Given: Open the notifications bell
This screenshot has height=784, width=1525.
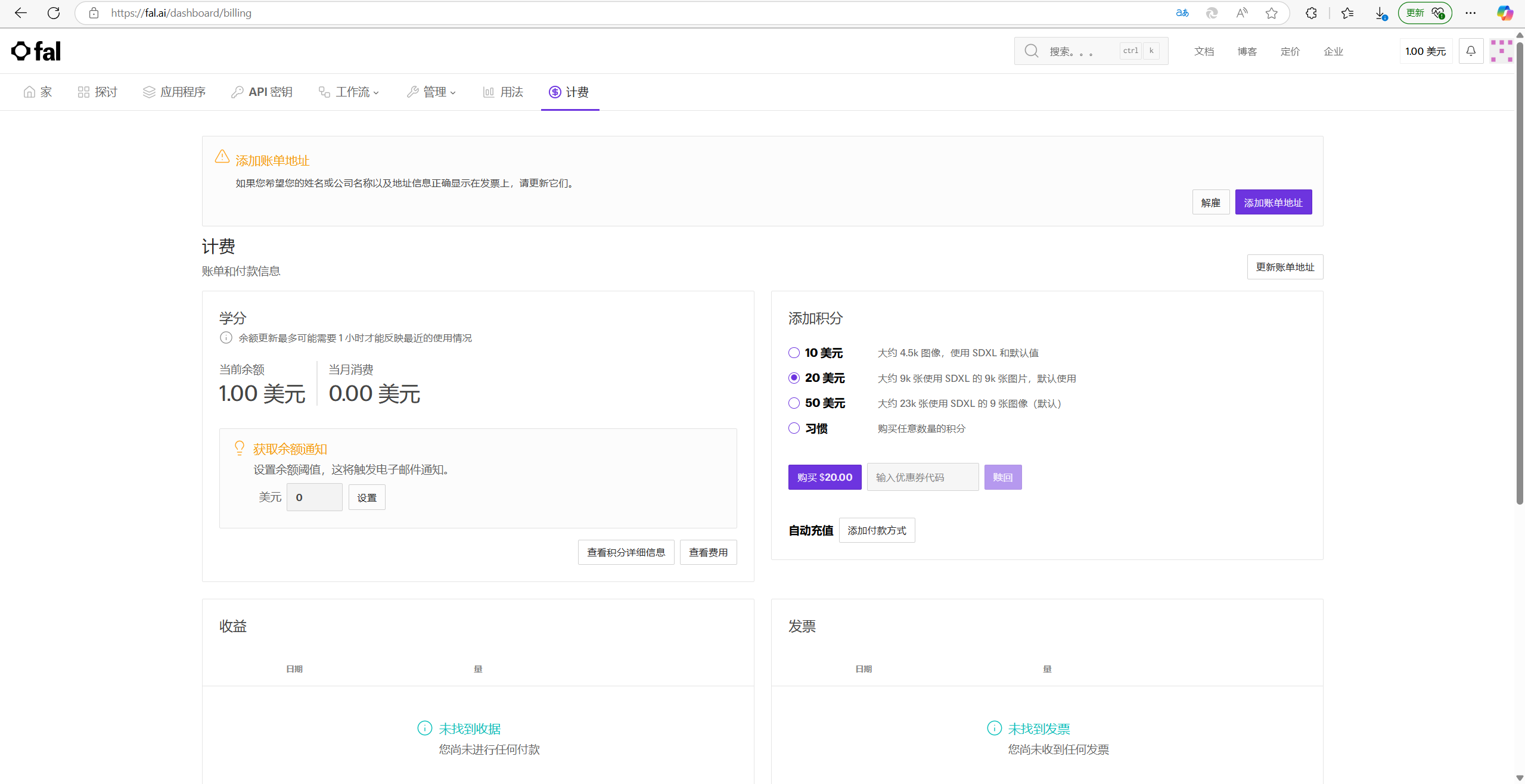Looking at the screenshot, I should (1471, 51).
